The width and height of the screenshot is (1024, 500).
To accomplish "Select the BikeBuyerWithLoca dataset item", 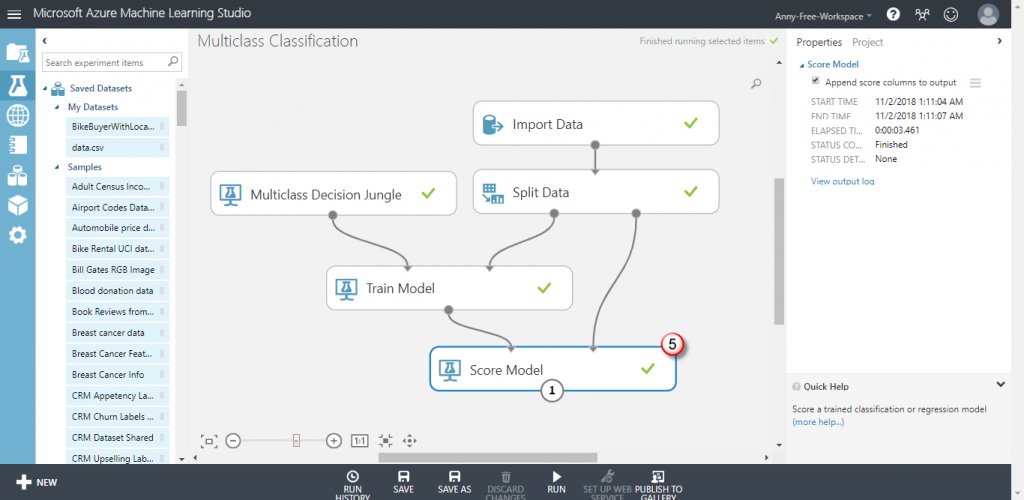I will [x=117, y=126].
